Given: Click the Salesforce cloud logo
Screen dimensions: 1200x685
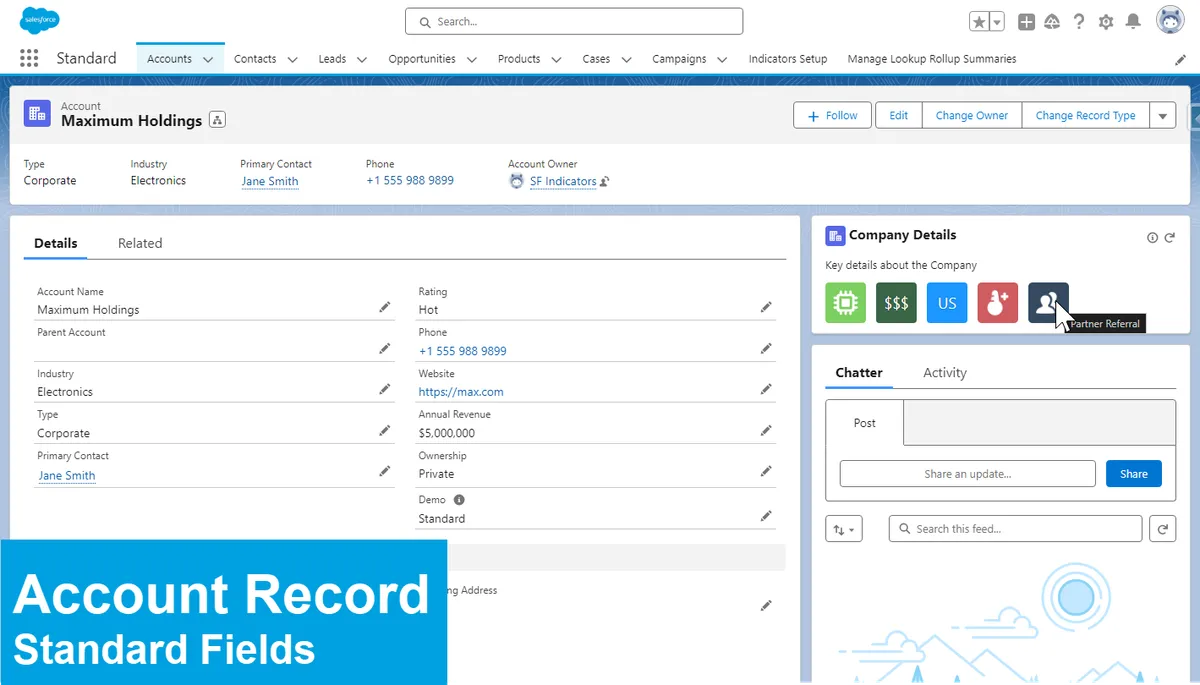Looking at the screenshot, I should tap(40, 20).
